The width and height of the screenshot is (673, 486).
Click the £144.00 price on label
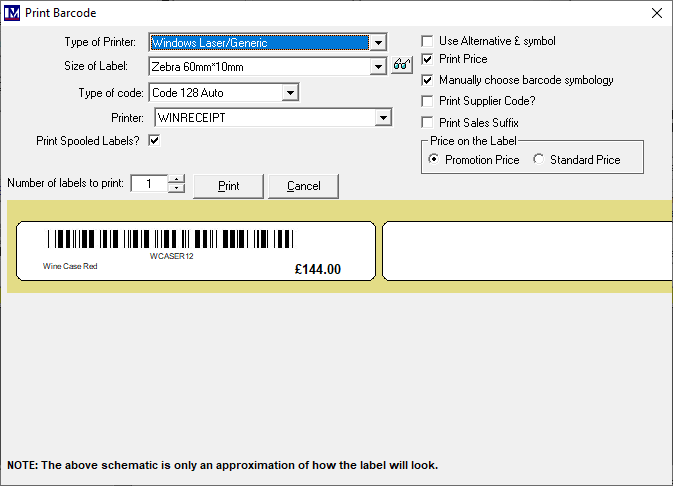[318, 269]
